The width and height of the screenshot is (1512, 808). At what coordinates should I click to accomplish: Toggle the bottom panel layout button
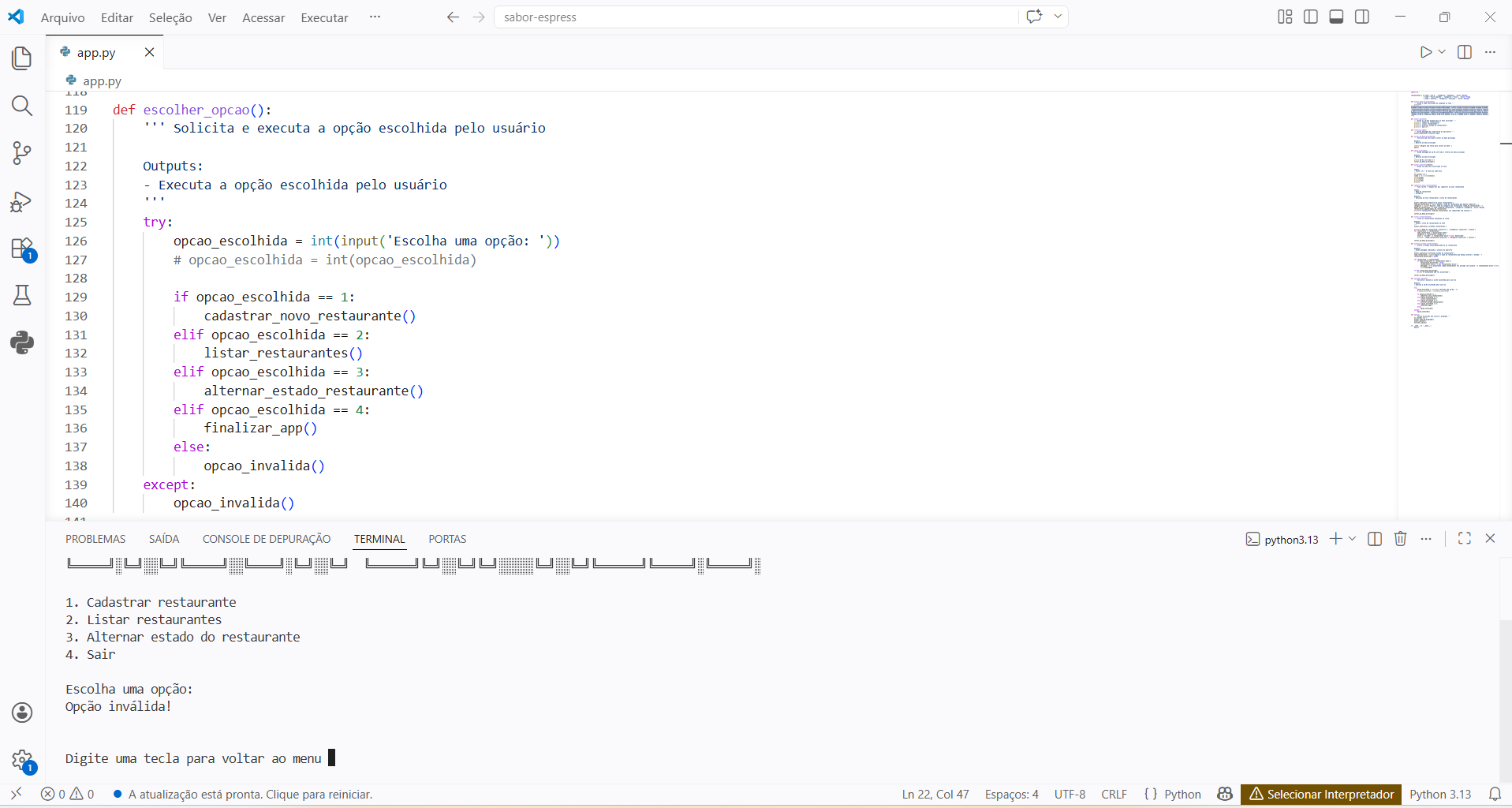[x=1336, y=17]
